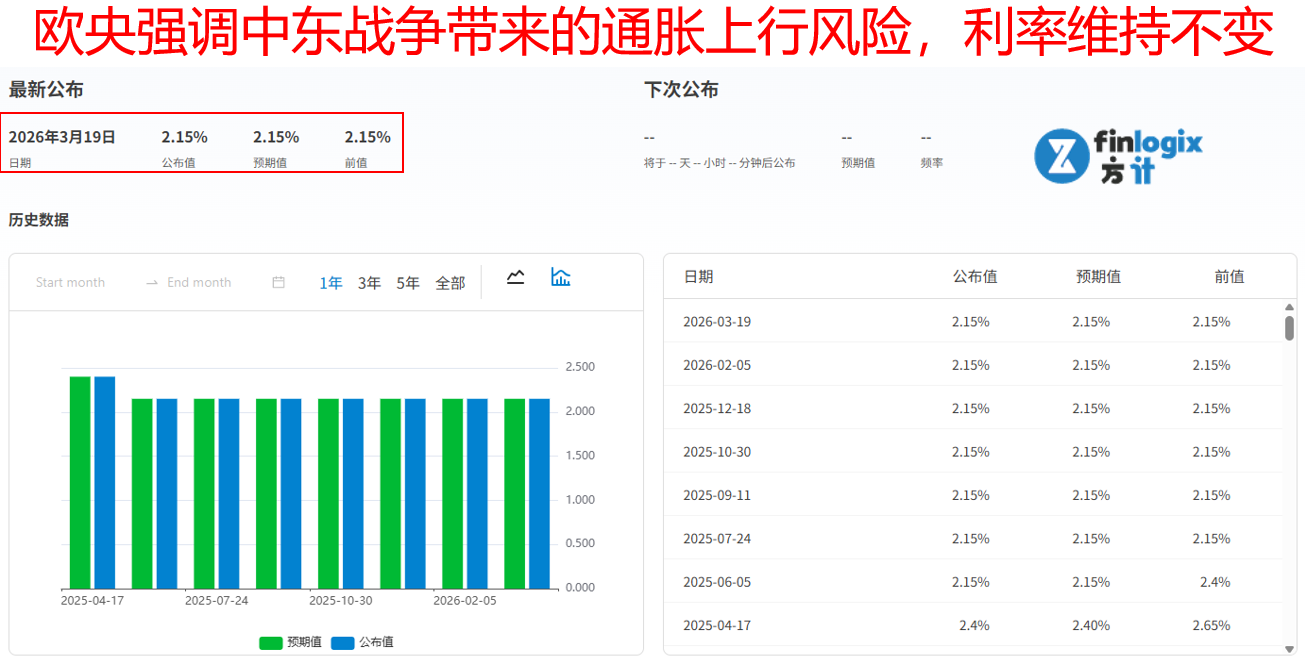Click the arrow between Start and End month
The width and height of the screenshot is (1305, 659).
coord(152,283)
